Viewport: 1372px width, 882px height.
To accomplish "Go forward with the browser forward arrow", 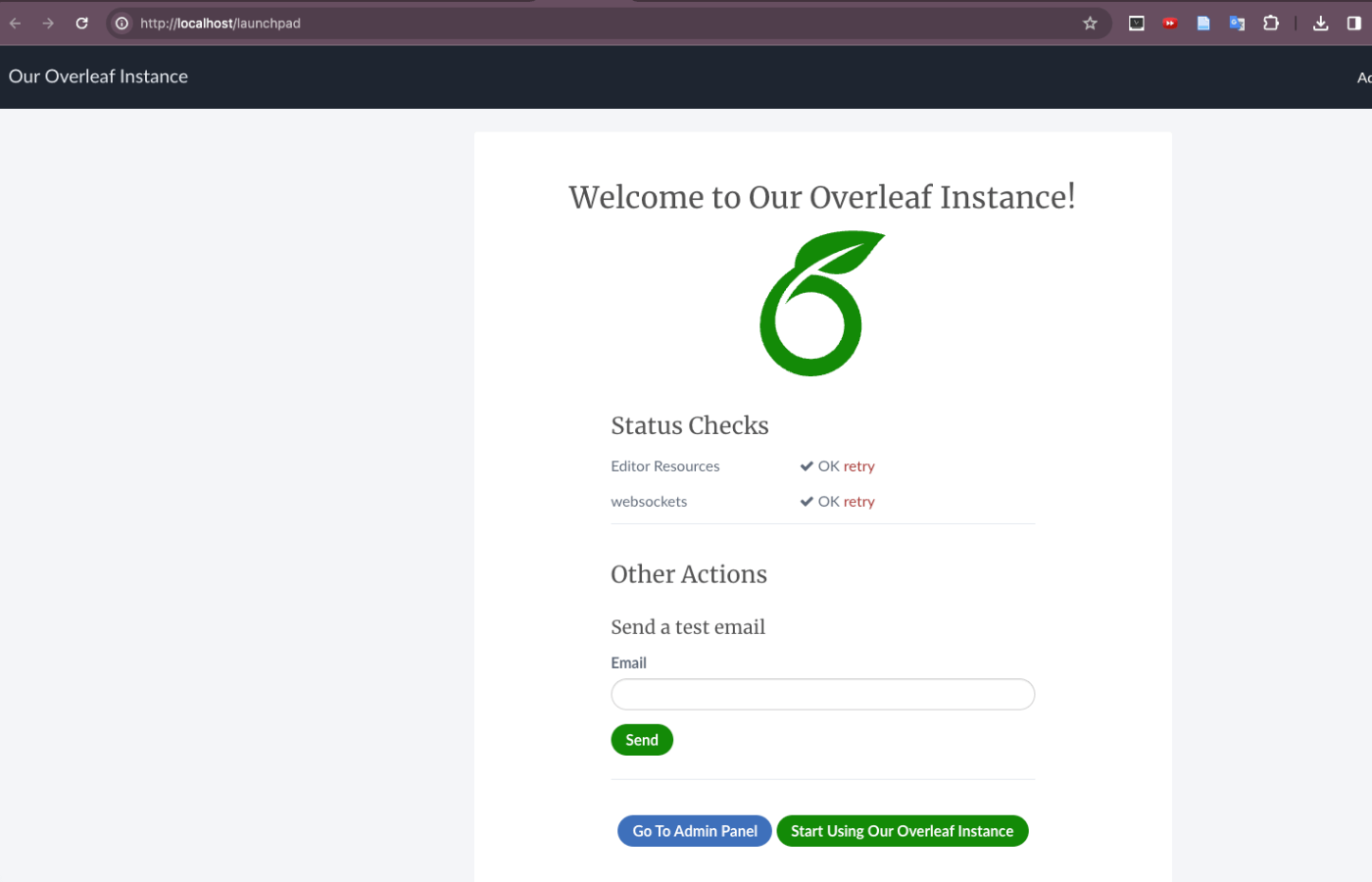I will [x=48, y=24].
